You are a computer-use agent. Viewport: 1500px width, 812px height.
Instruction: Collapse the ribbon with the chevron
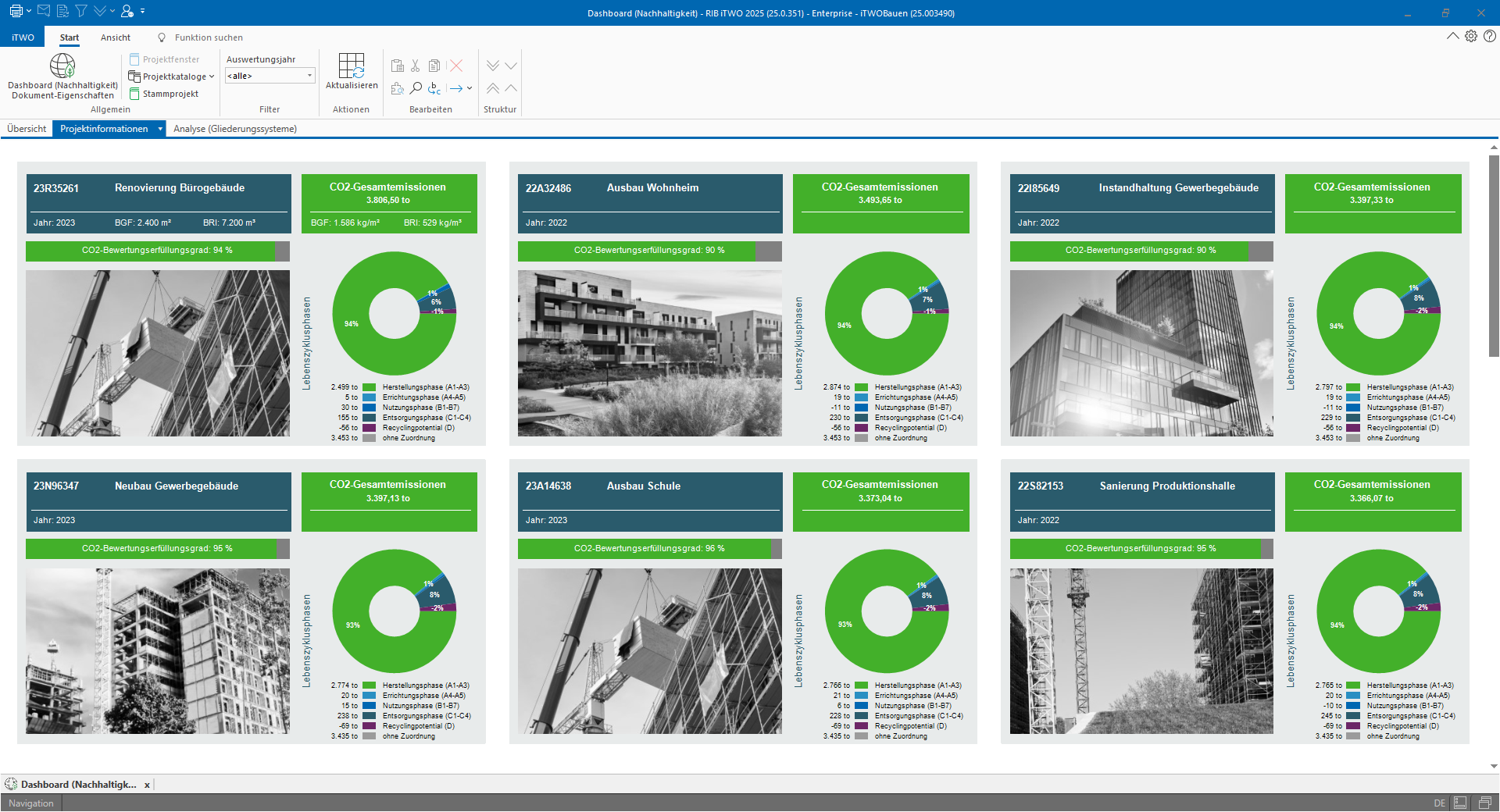(x=1452, y=37)
